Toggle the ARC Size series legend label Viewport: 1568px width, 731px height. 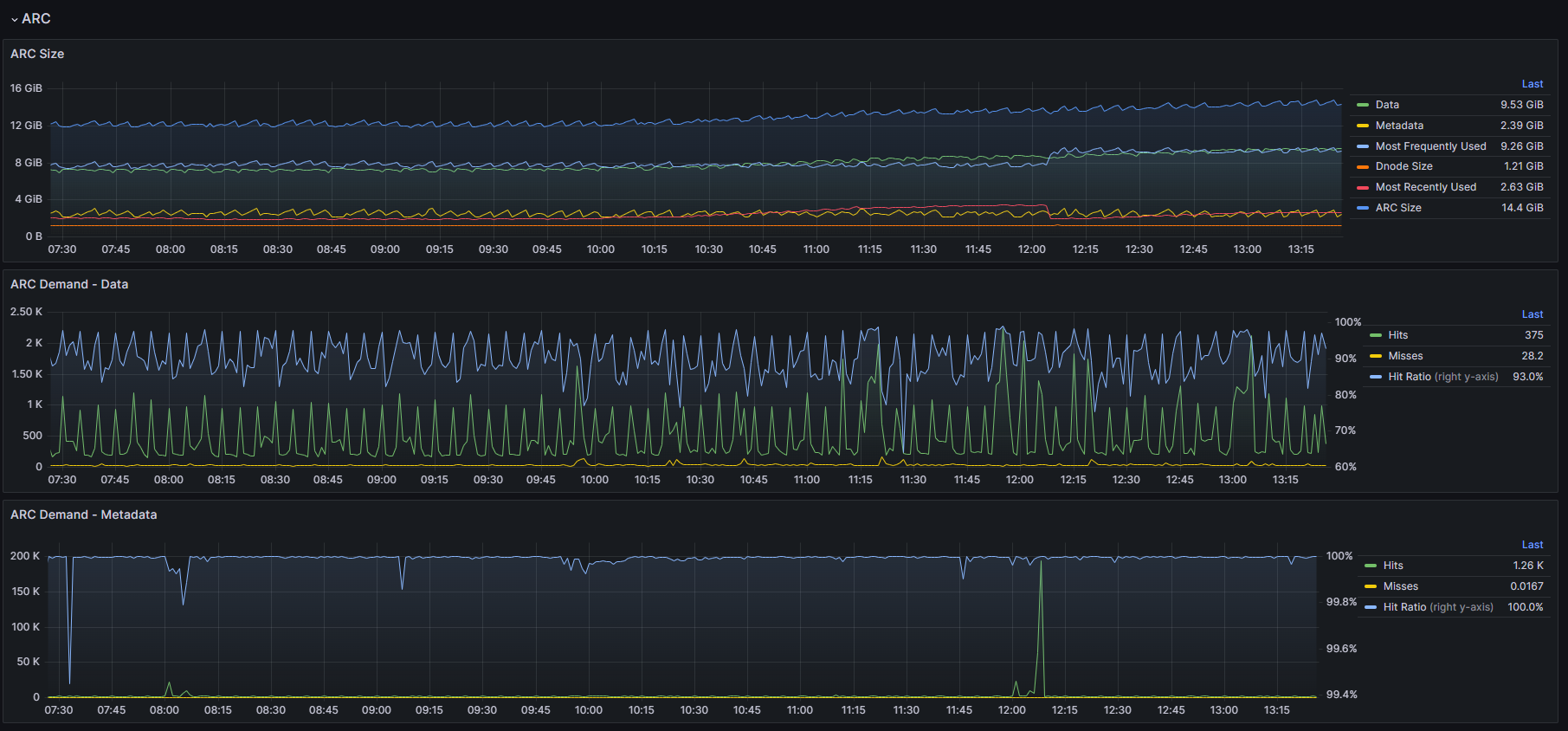[1398, 208]
